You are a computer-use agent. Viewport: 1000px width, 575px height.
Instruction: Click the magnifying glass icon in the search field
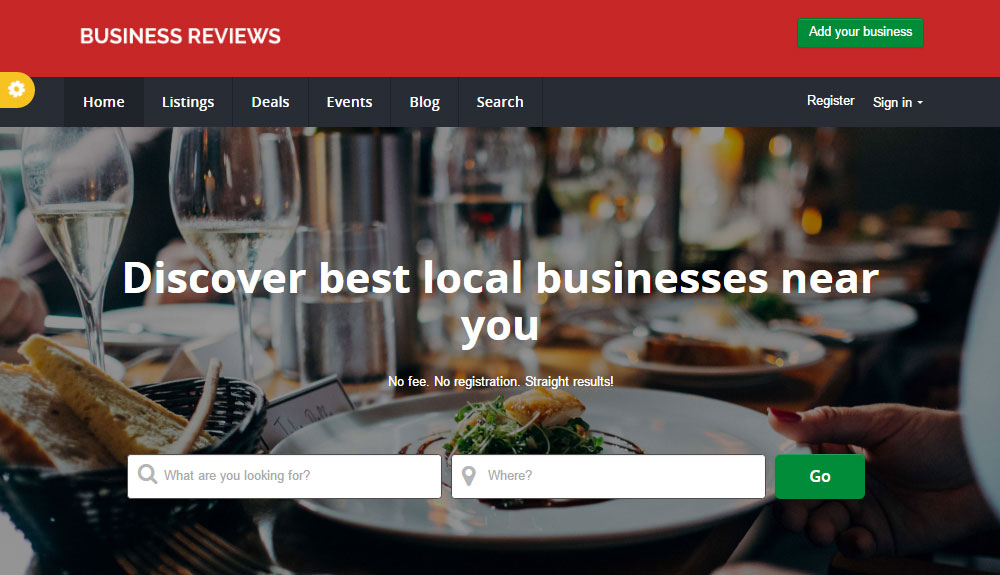[147, 474]
